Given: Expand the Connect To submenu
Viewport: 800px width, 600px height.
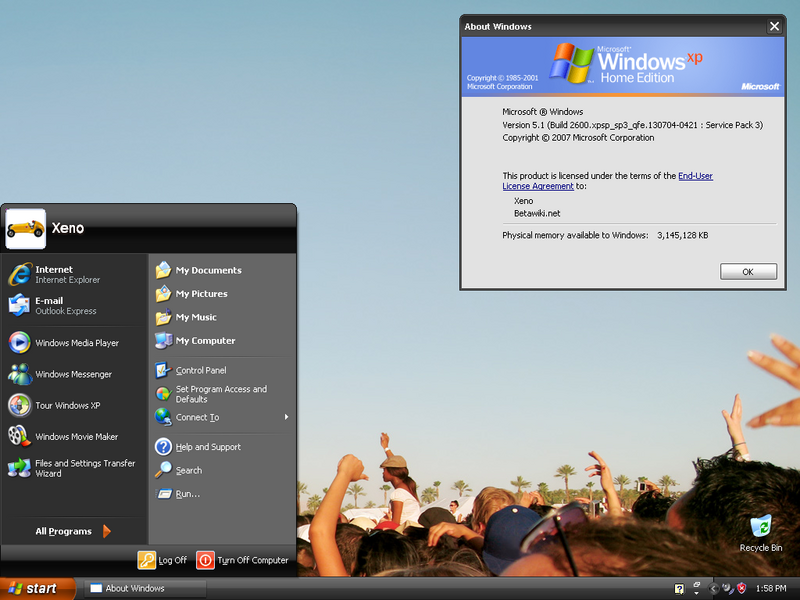Looking at the screenshot, I should tap(222, 417).
